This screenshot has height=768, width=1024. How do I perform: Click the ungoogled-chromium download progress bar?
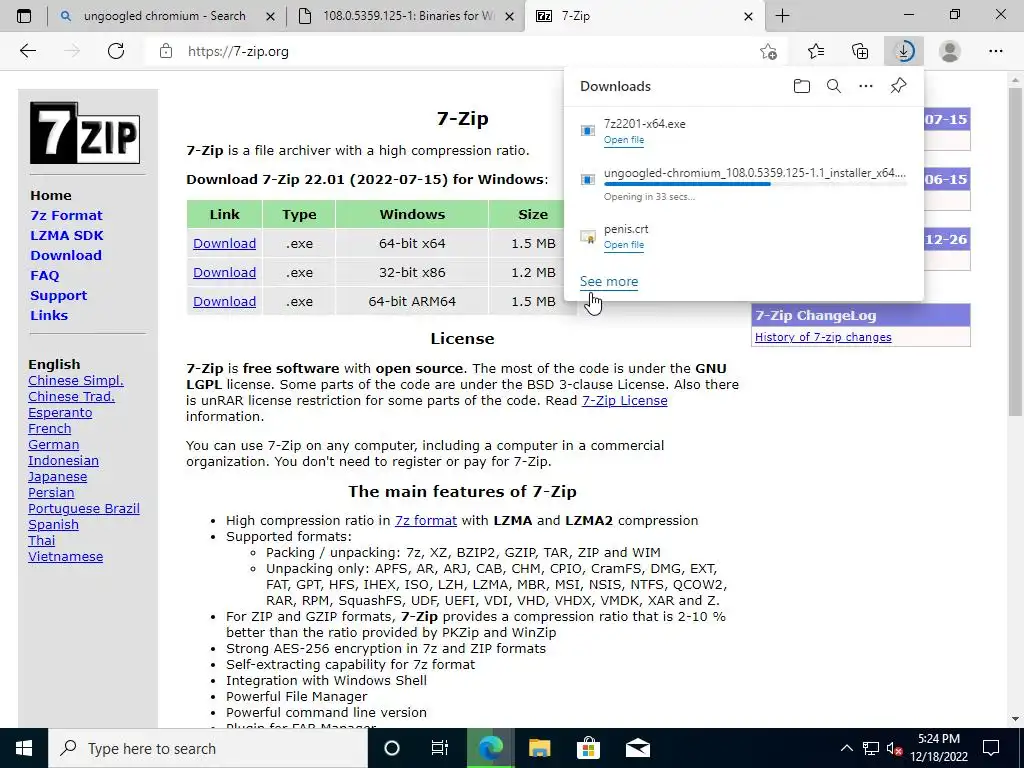click(x=755, y=184)
